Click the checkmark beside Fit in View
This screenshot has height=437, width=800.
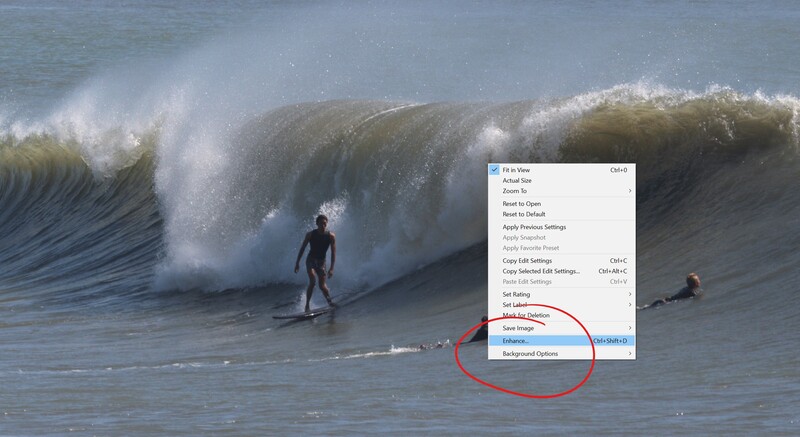click(494, 170)
